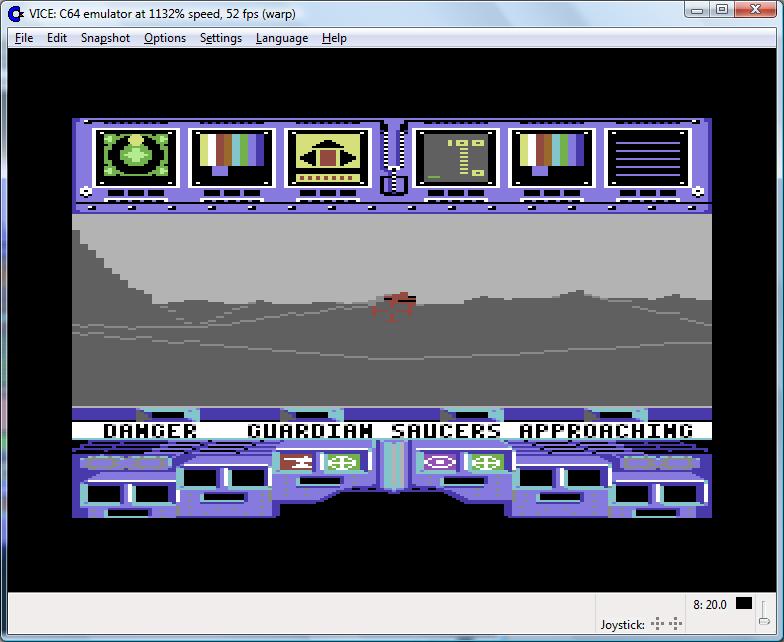
Task: Click the DANGER warning word
Action: [150, 431]
